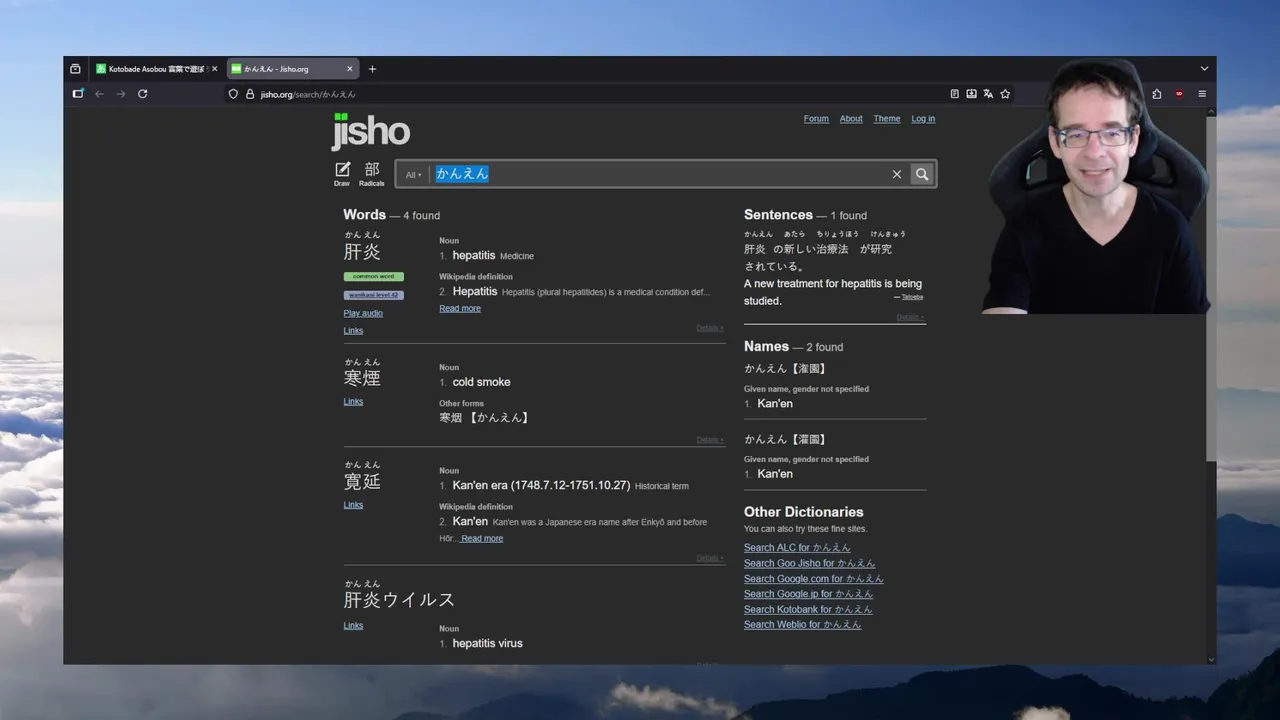Toggle reader view icon in address bar
The width and height of the screenshot is (1280, 720).
click(955, 94)
